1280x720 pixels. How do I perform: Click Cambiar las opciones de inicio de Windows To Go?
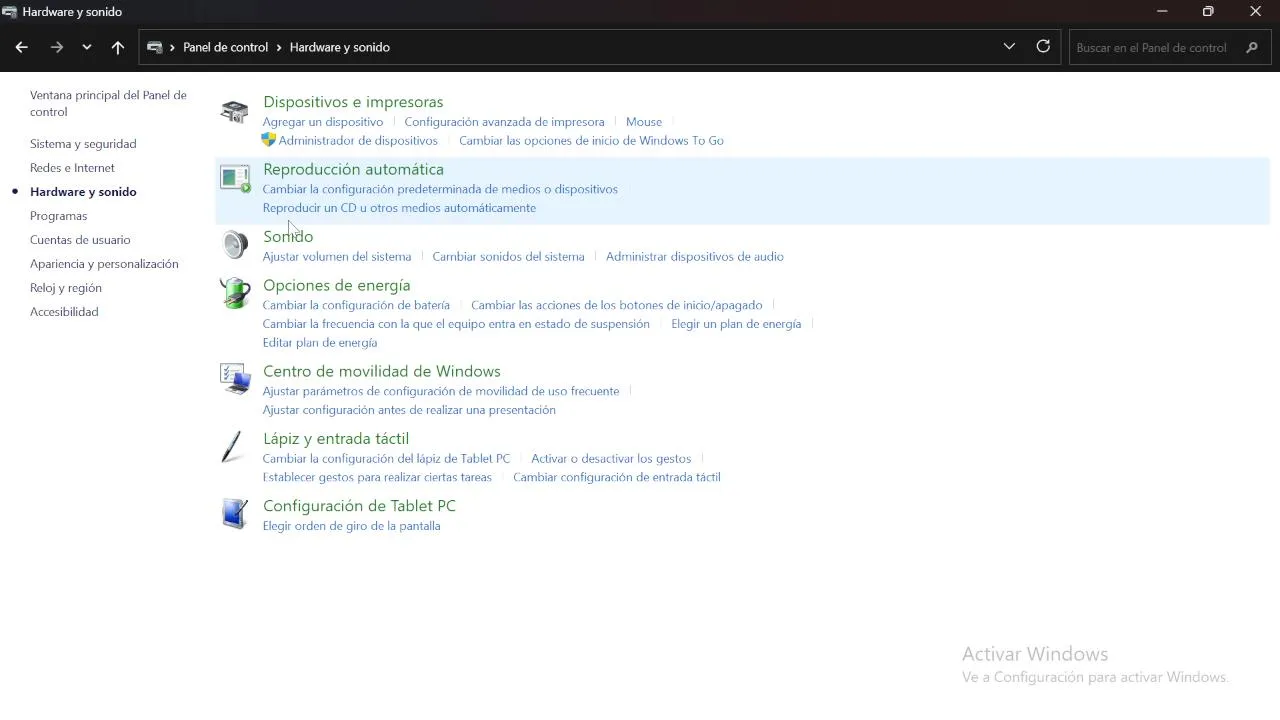pos(591,141)
